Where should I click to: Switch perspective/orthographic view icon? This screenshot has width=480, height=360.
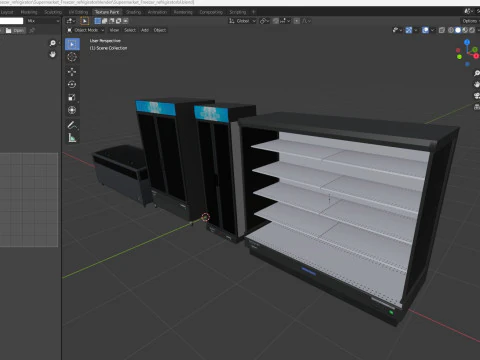click(477, 107)
